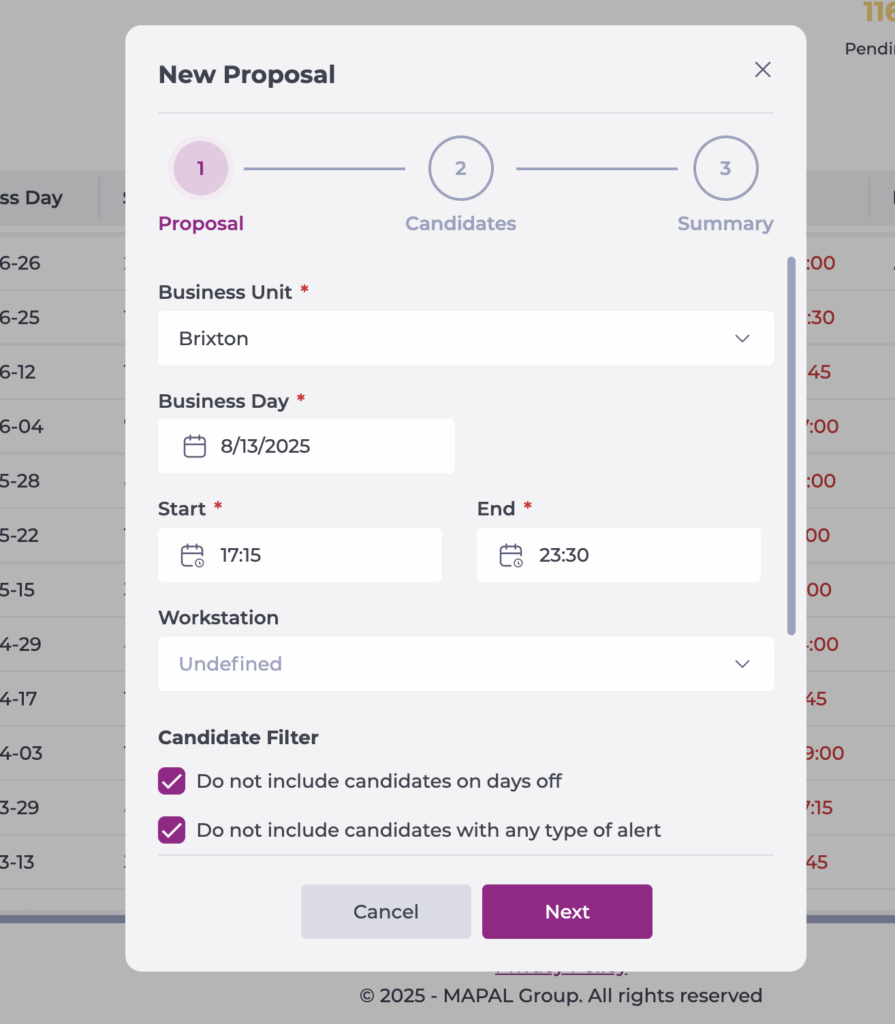The image size is (895, 1024).
Task: Click the dialog's vertical scrollbar
Action: (x=791, y=445)
